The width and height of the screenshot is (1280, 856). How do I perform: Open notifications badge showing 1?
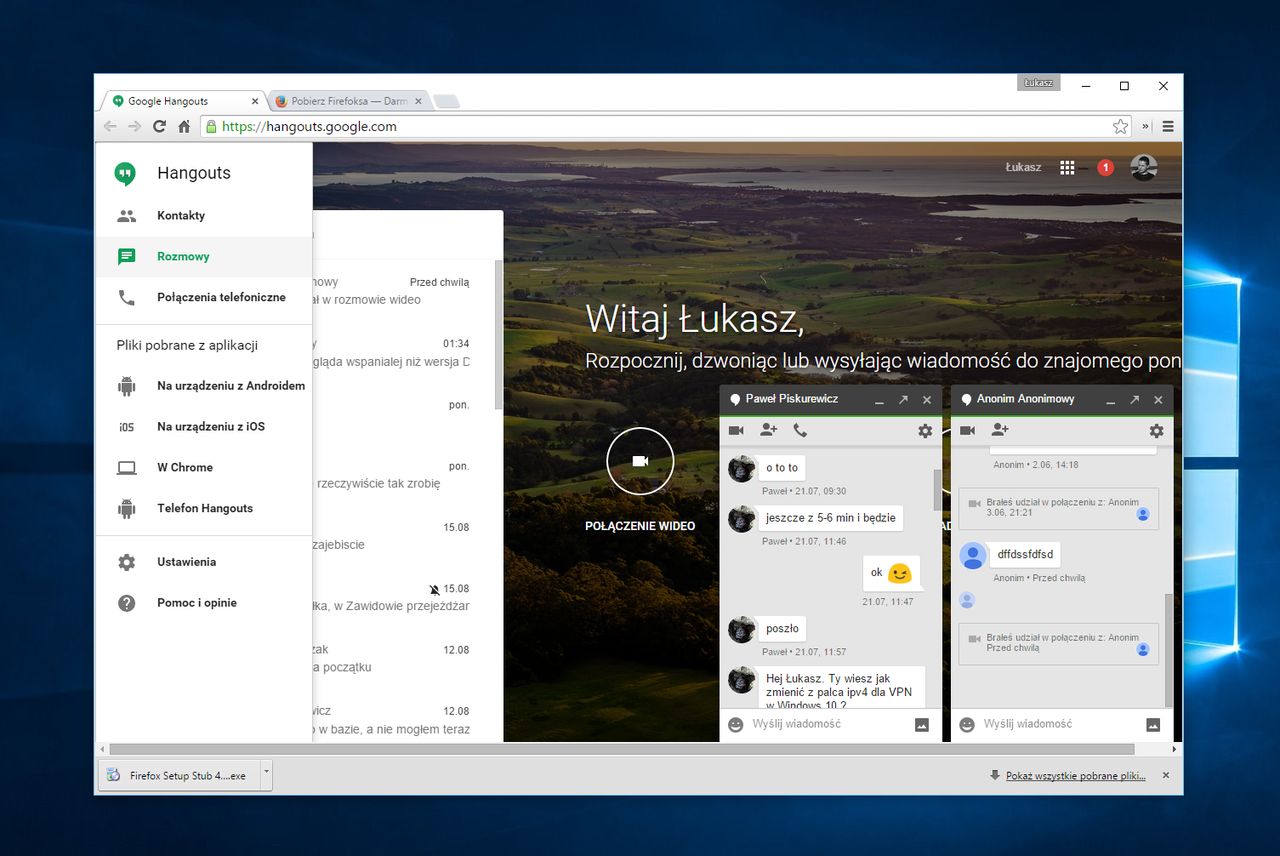pyautogui.click(x=1105, y=168)
